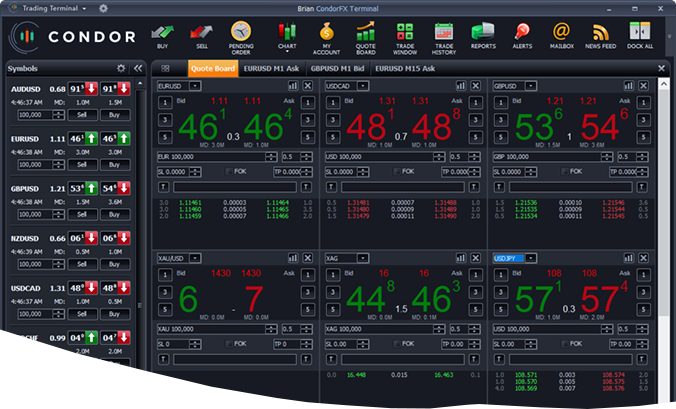This screenshot has width=676, height=409.
Task: Switch to EURUSD M15 Ask tab
Action: (405, 69)
